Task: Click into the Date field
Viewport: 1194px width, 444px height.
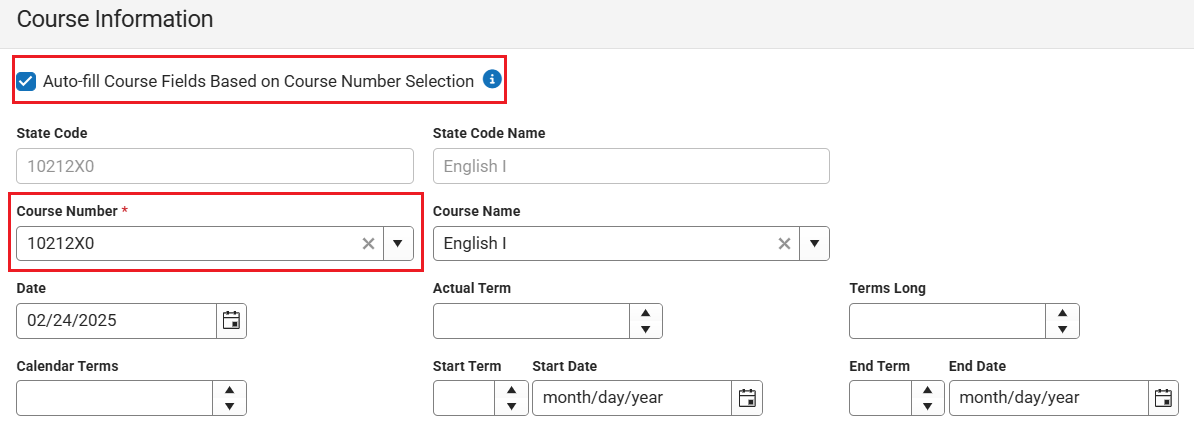Action: (116, 320)
